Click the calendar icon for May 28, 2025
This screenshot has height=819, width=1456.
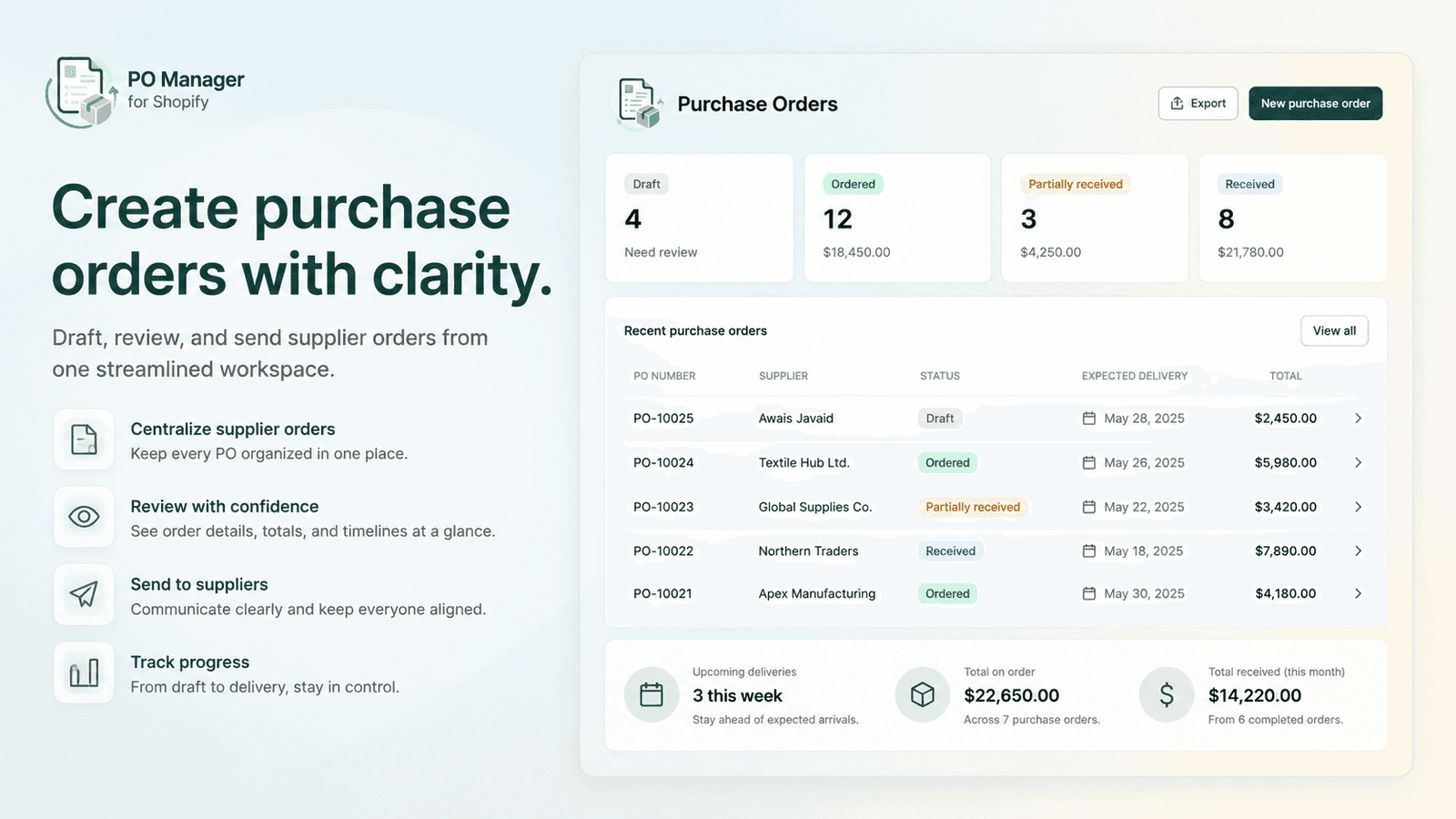(x=1088, y=419)
